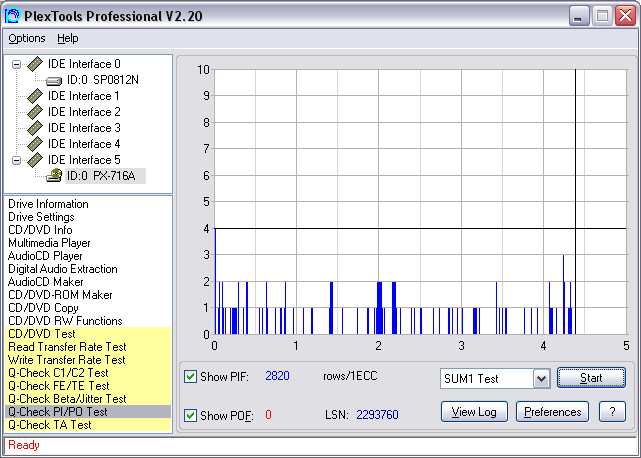Open Read Transfer Rate Test
641x458 pixels.
[x=67, y=347]
